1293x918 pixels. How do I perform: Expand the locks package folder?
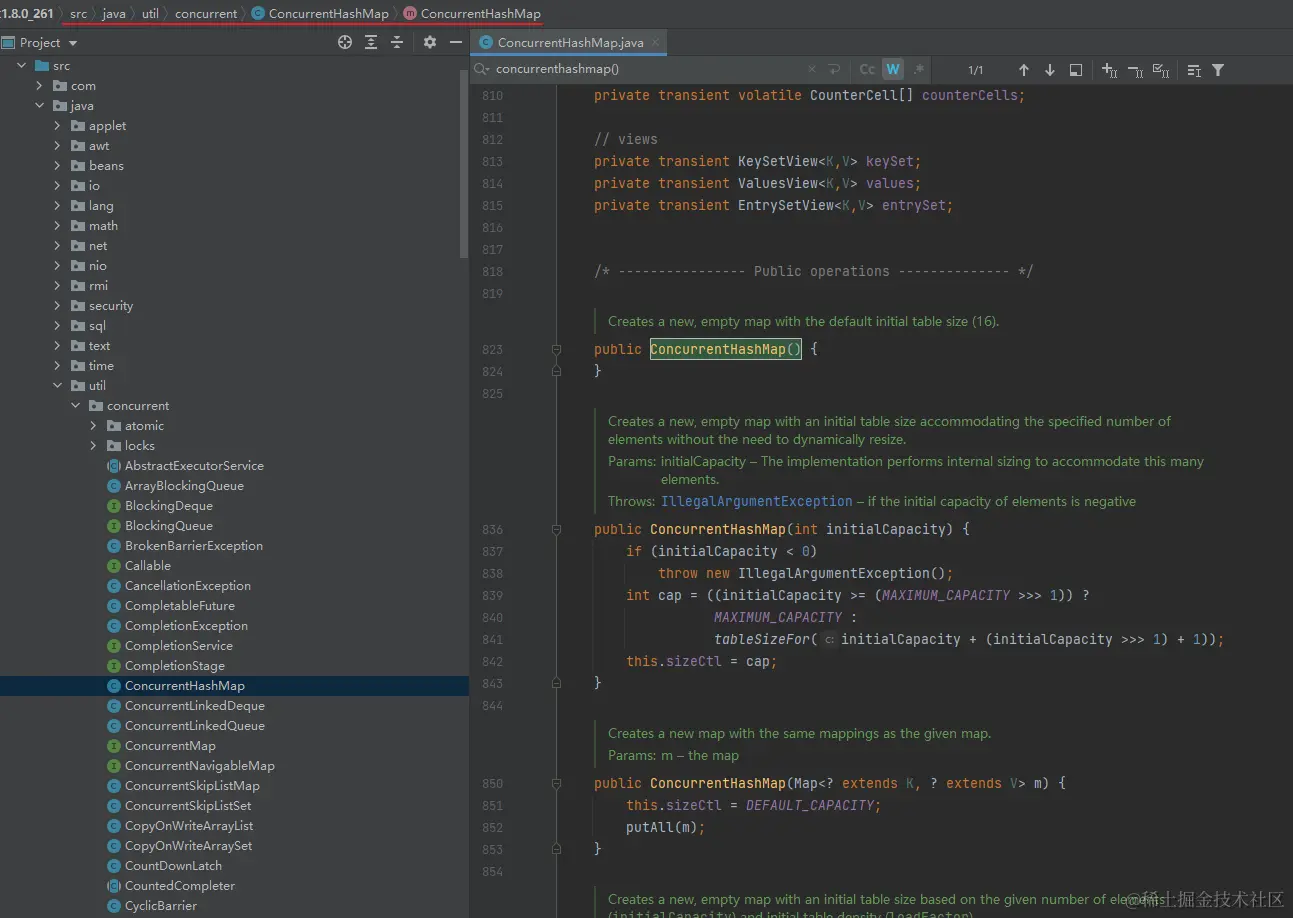click(94, 446)
